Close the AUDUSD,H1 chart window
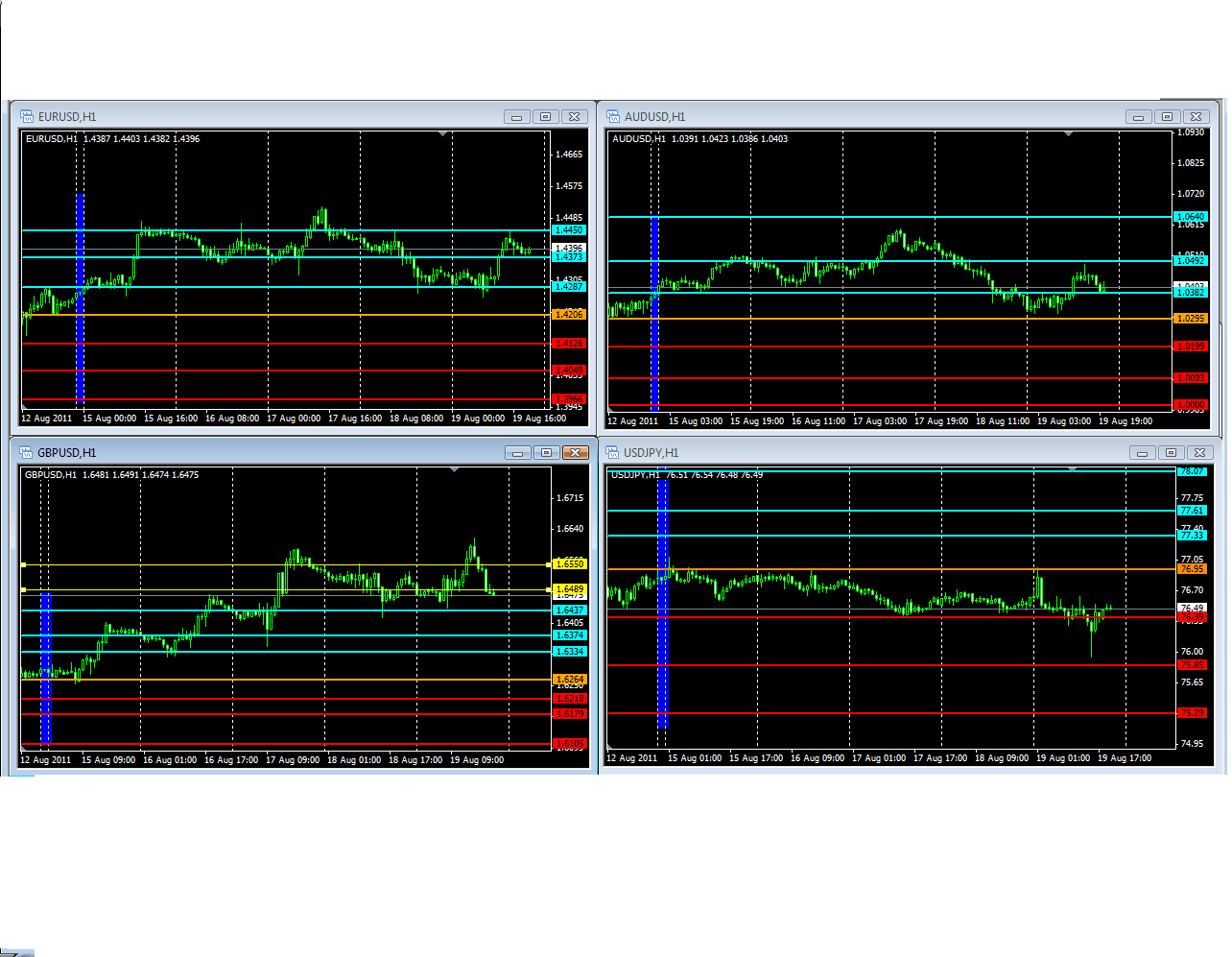Viewport: 1232px width, 957px height. point(1196,117)
